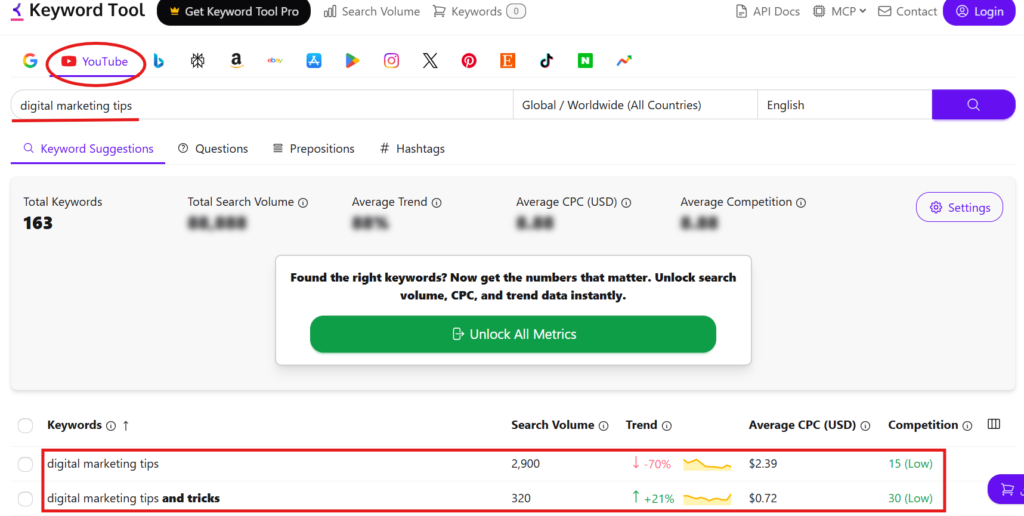Click the Keywords column sort arrow
This screenshot has width=1024, height=516.
click(x=125, y=426)
